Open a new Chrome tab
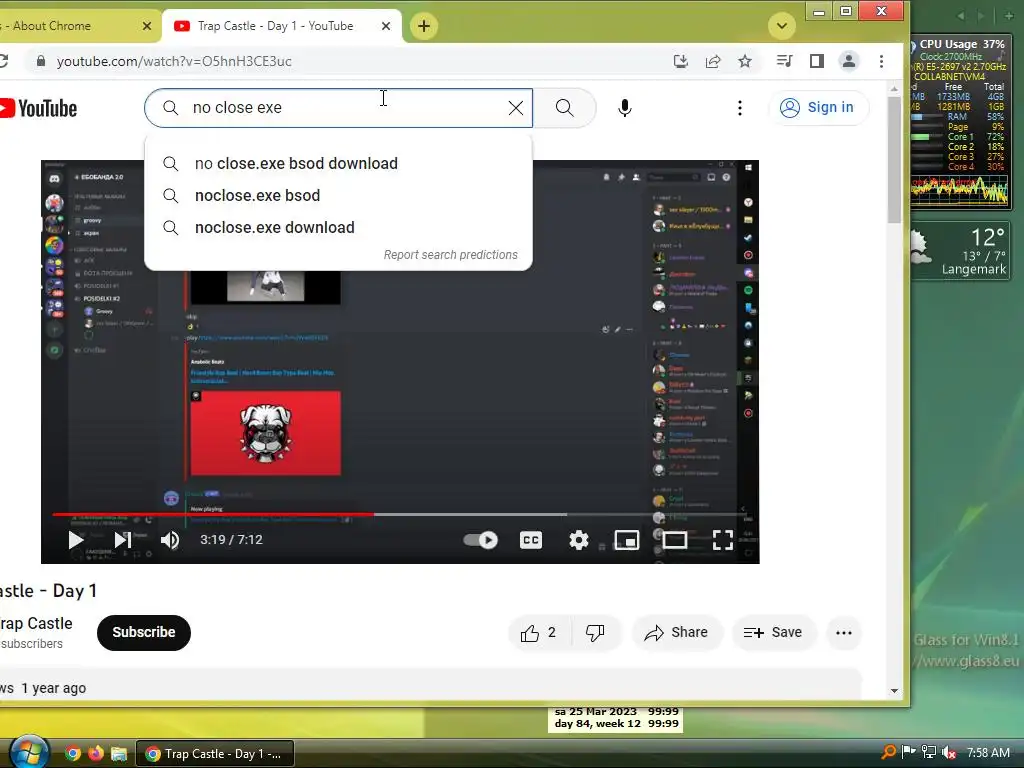This screenshot has height=768, width=1024. click(x=424, y=26)
